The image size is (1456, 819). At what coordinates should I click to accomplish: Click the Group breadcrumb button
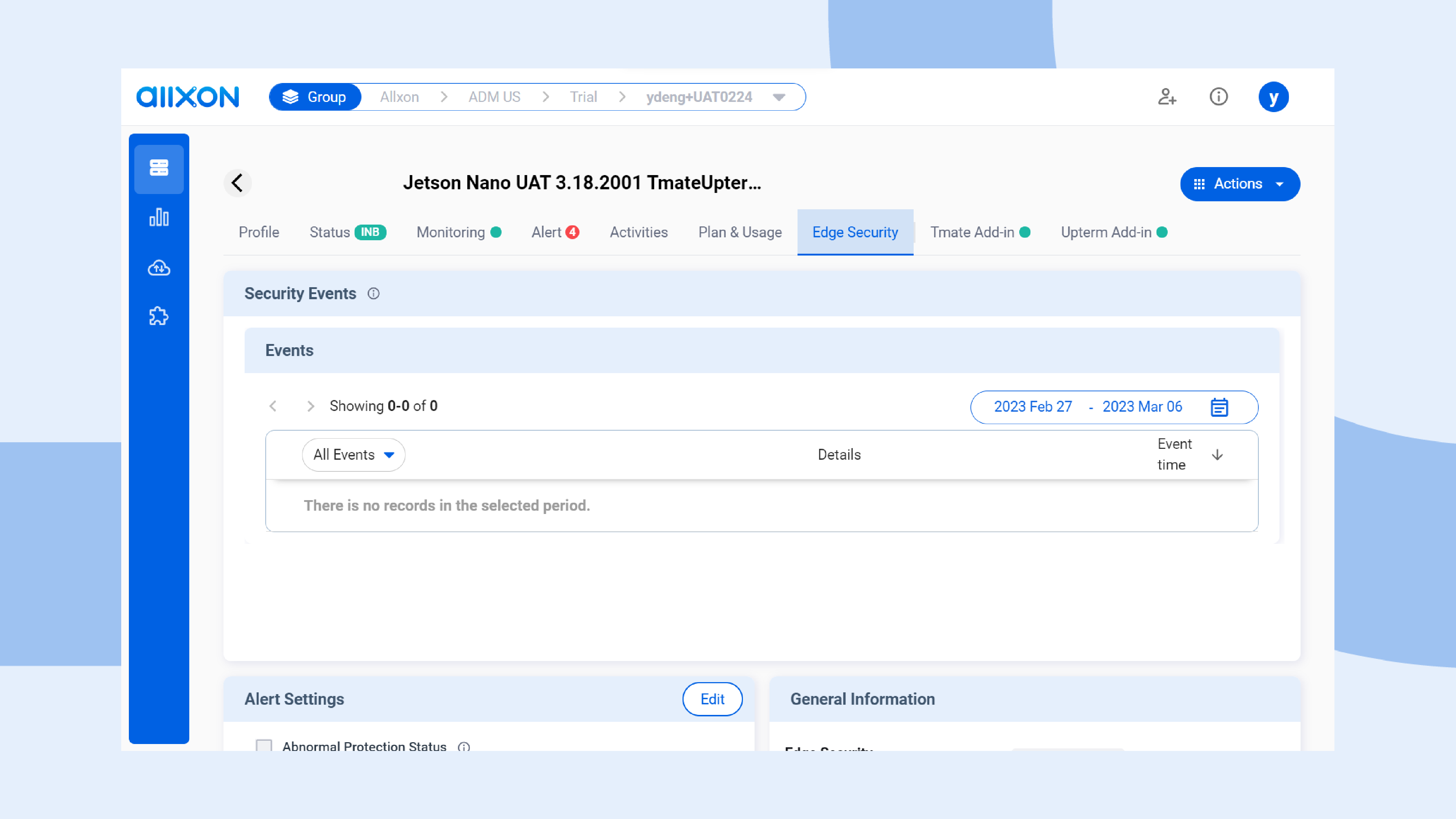click(315, 97)
